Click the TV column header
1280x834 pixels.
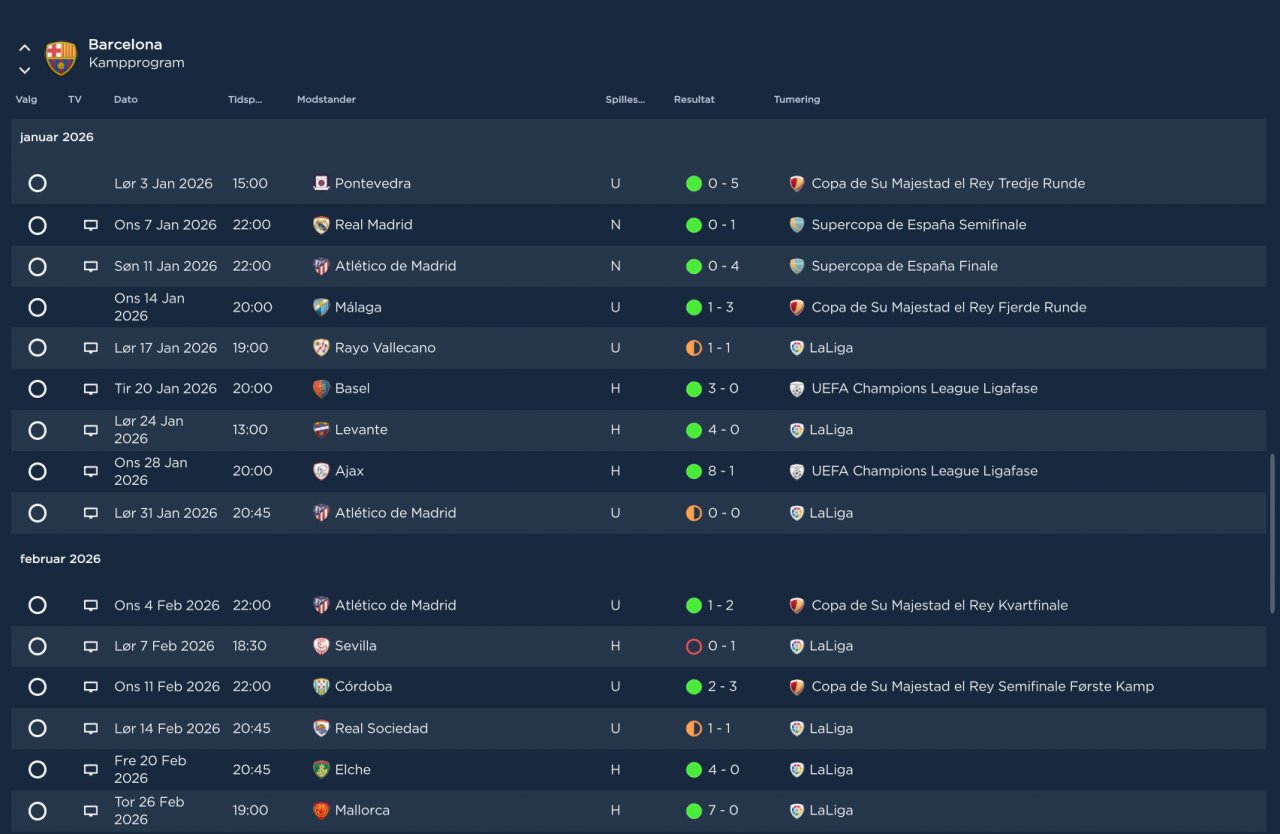pos(75,100)
